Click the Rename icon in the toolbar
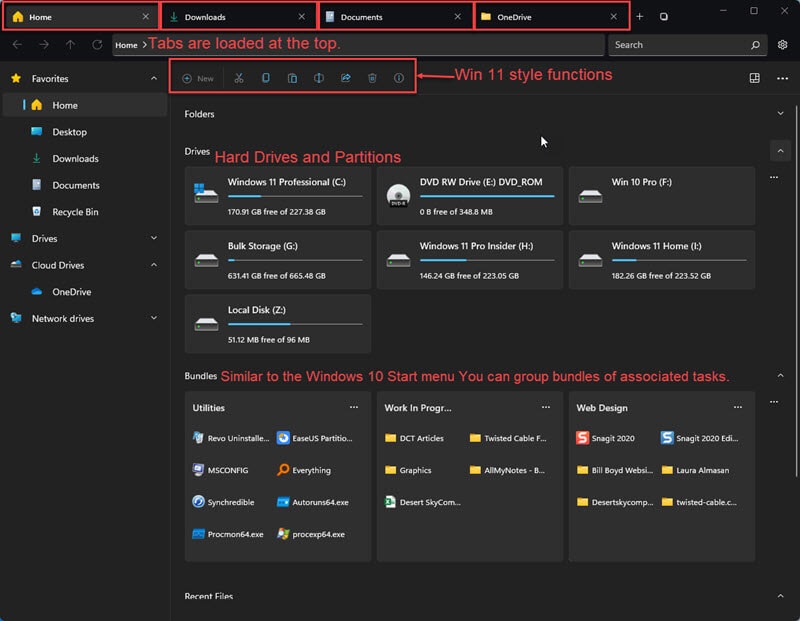The width and height of the screenshot is (800, 621). point(319,78)
